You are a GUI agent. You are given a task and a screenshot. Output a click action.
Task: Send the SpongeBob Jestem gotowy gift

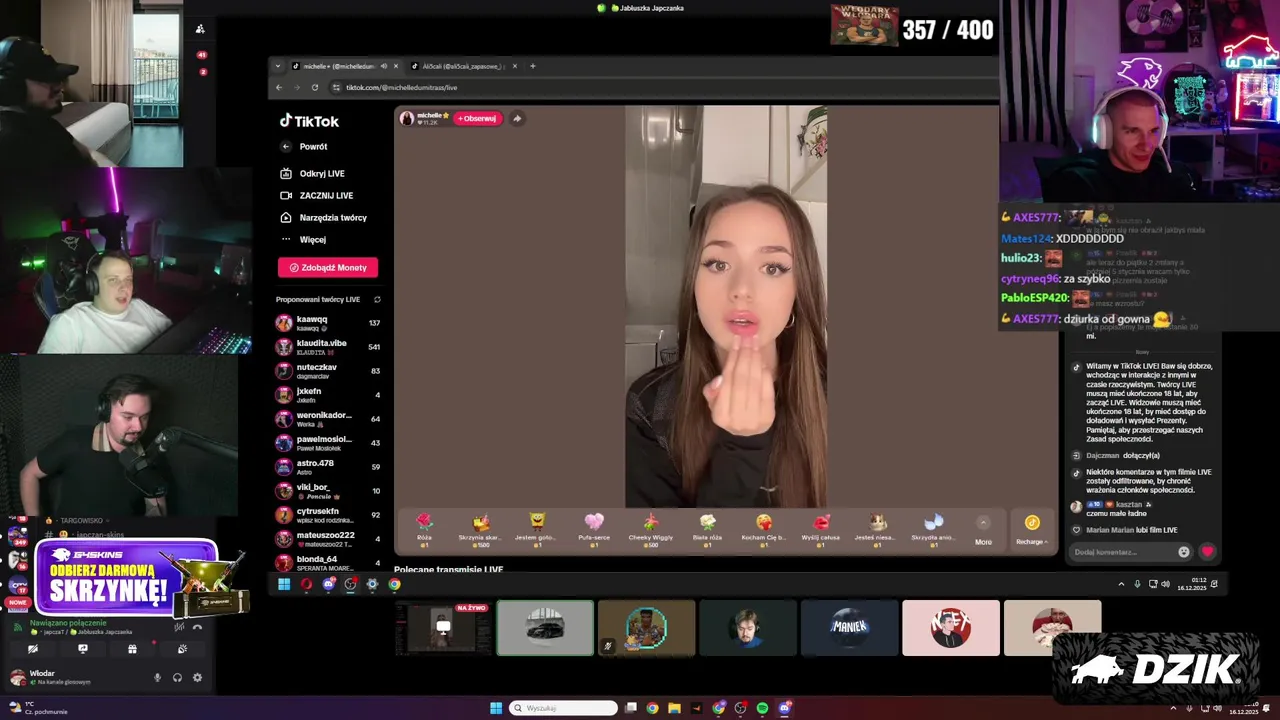point(537,529)
